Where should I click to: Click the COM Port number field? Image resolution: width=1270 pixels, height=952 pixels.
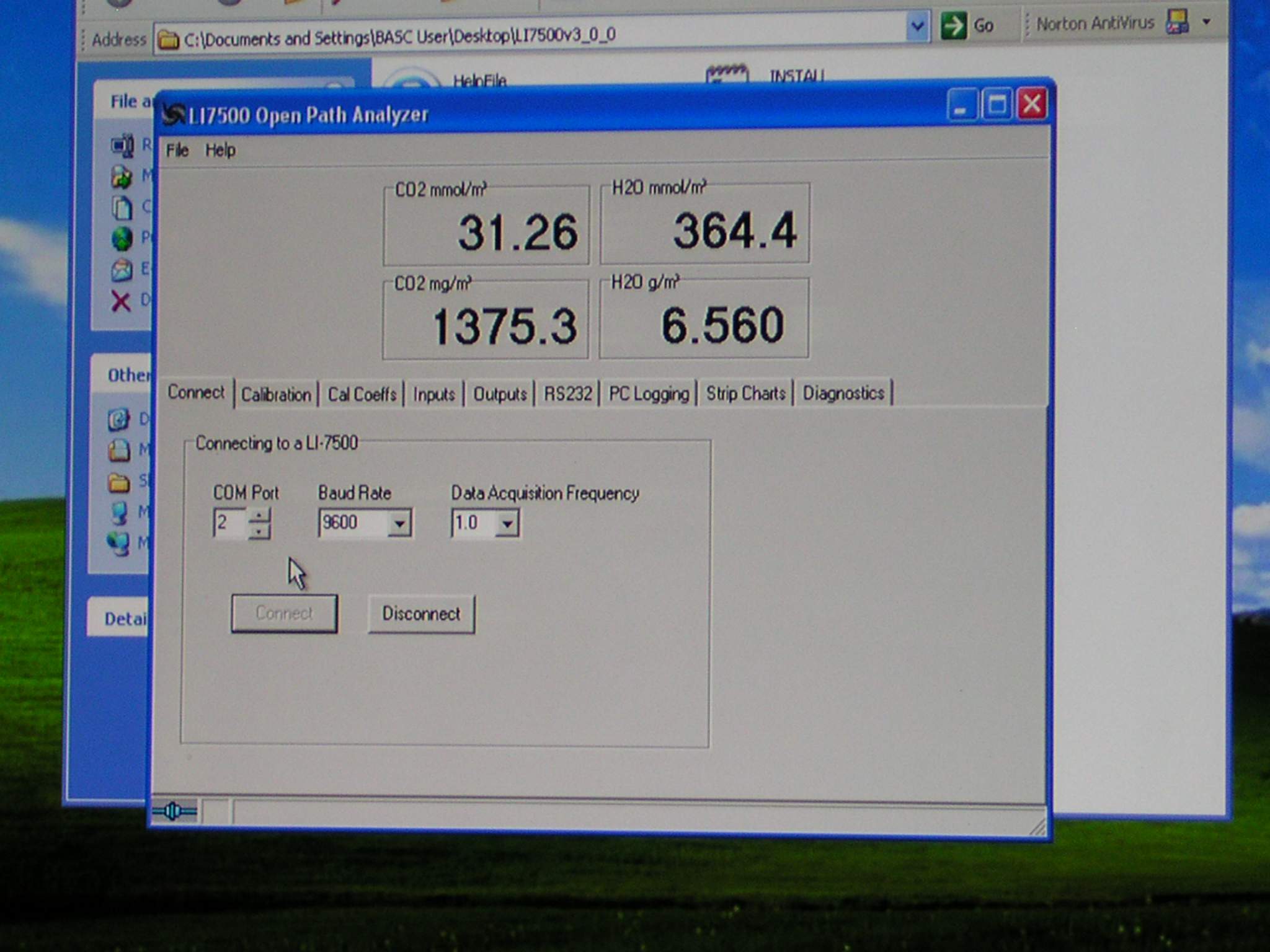pyautogui.click(x=229, y=523)
